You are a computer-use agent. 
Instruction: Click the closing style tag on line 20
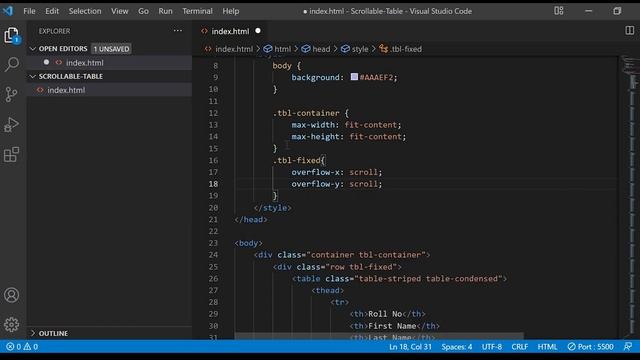(273, 208)
